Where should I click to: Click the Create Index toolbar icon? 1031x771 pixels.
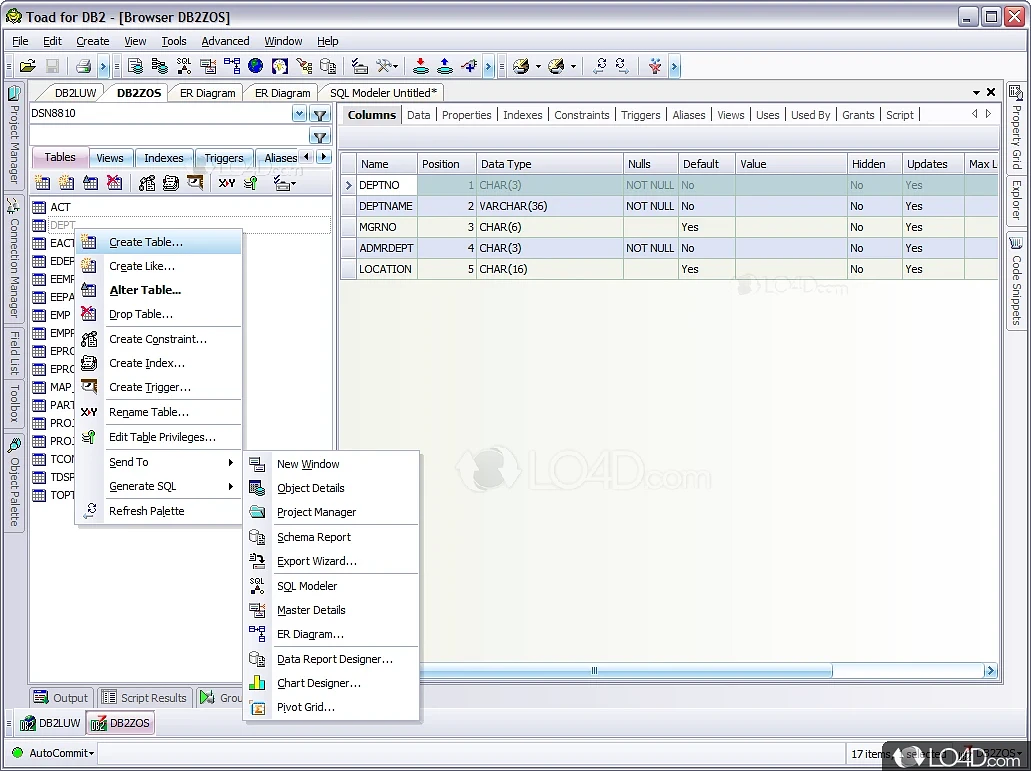(x=170, y=183)
